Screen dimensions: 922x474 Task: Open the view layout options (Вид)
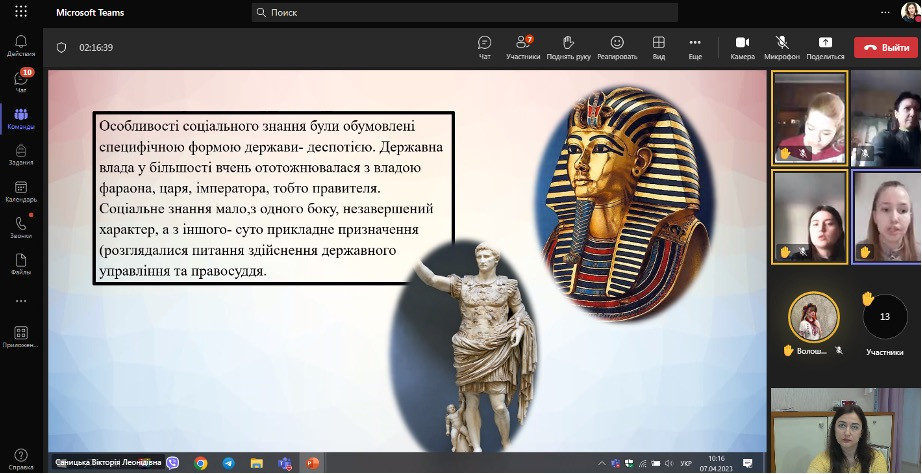(659, 47)
